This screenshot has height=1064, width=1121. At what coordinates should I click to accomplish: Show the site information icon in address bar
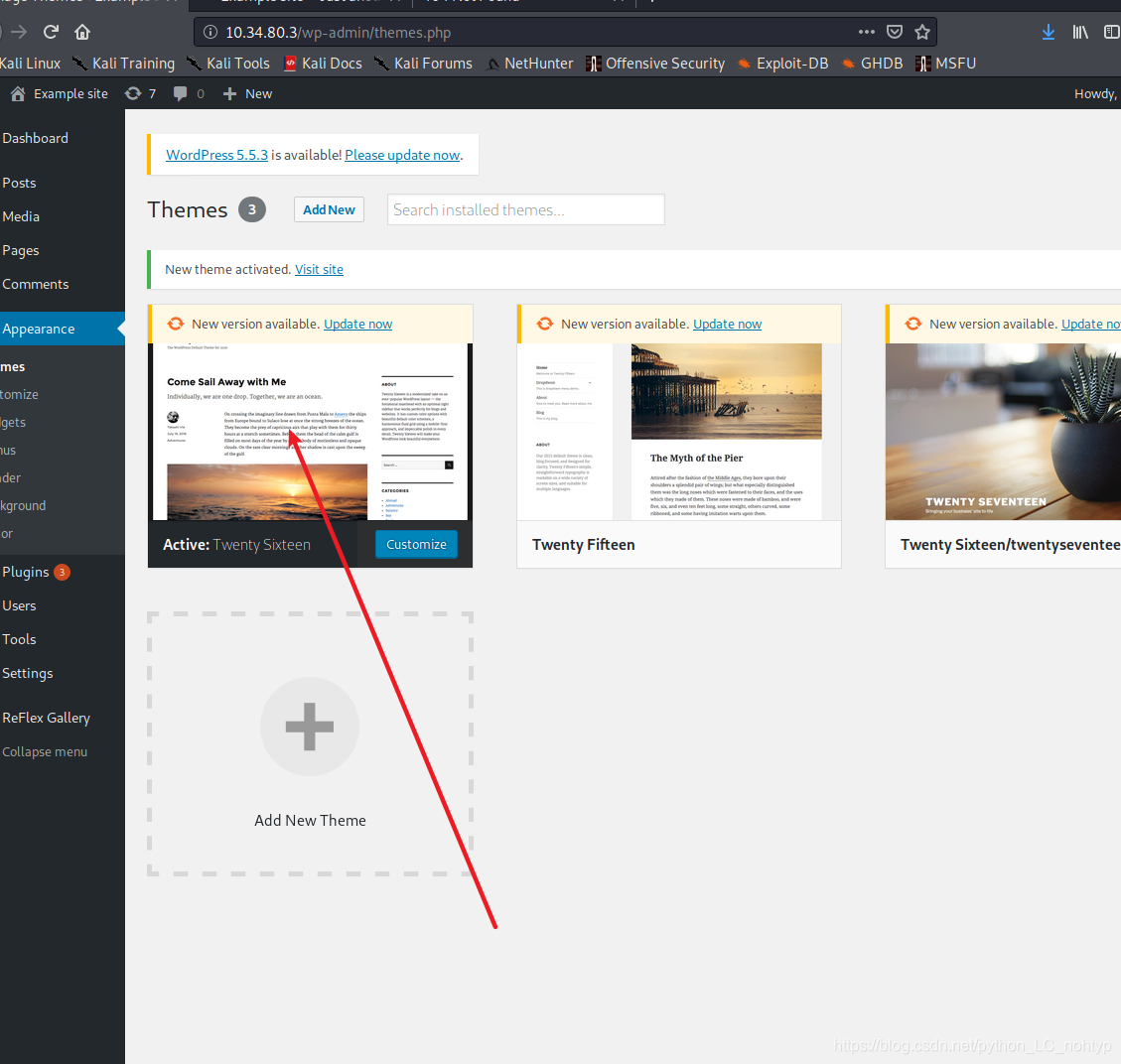[x=210, y=32]
